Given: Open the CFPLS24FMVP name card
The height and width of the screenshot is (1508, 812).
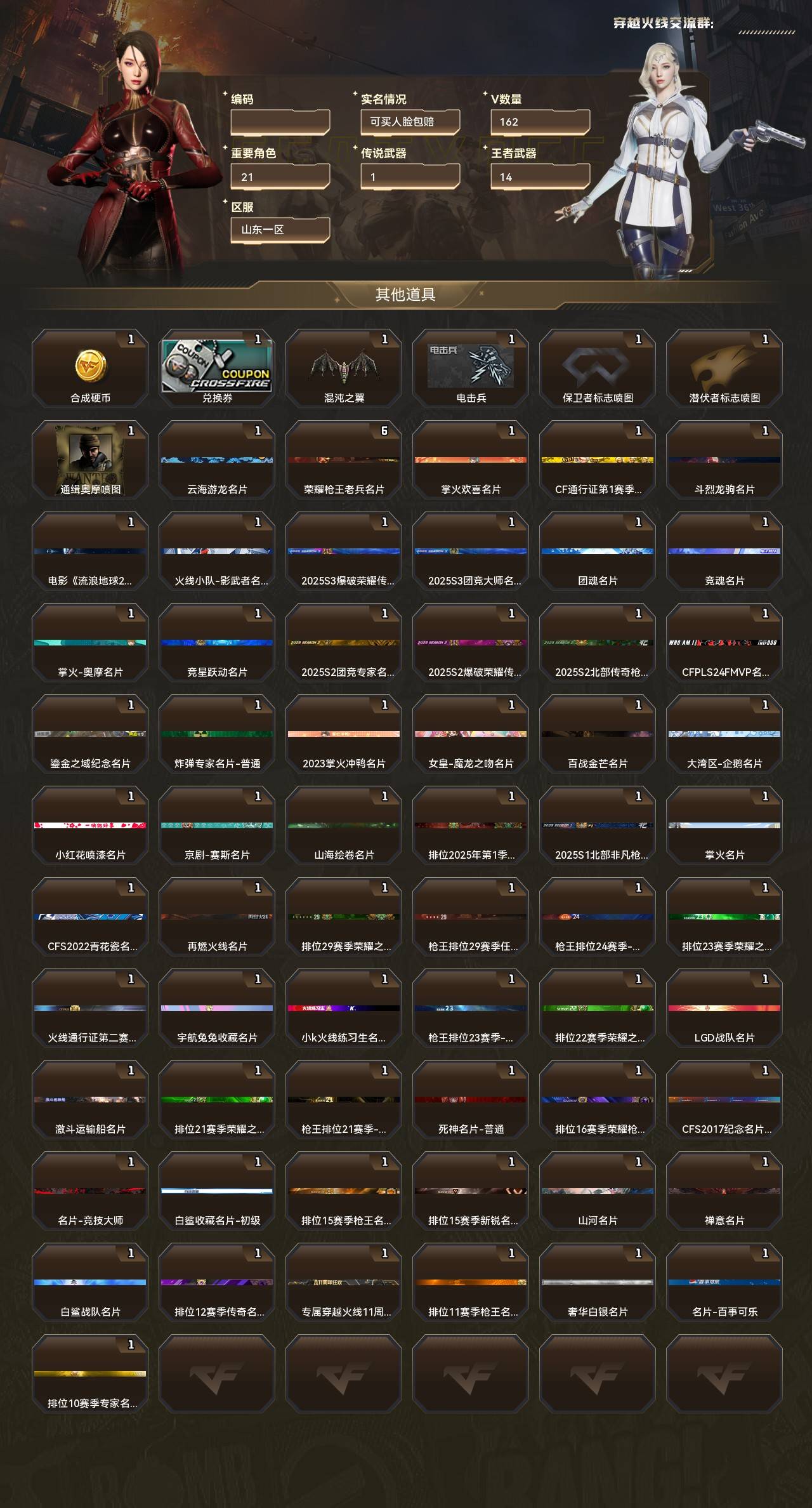Looking at the screenshot, I should (724, 643).
